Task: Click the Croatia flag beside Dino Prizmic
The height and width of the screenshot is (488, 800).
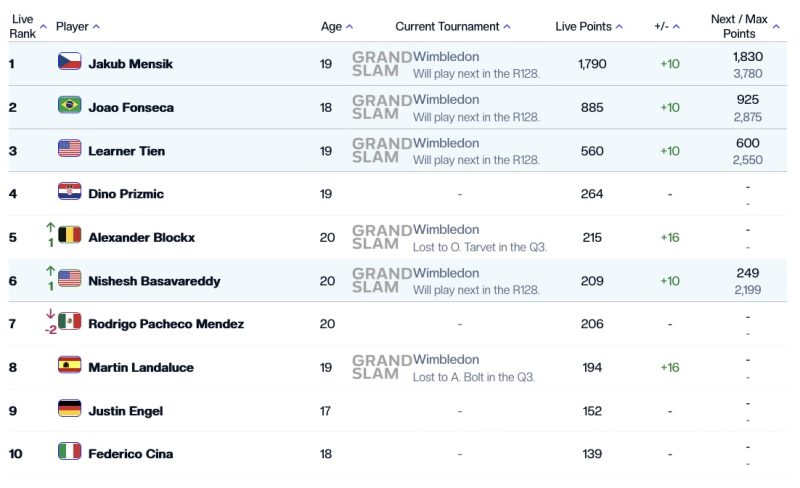Action: [69, 192]
